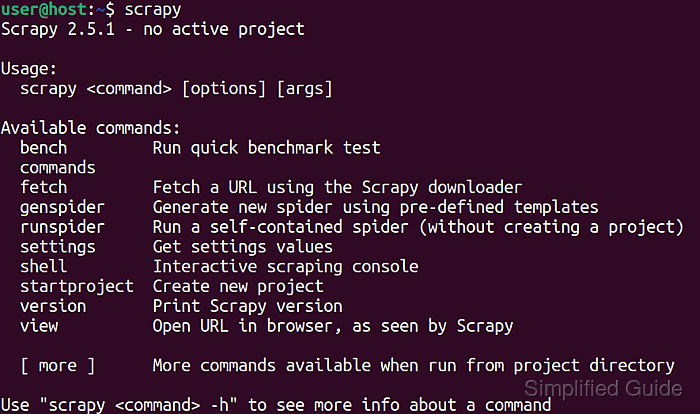The width and height of the screenshot is (700, 414).
Task: Click the 'Use "scrapy <command> -h"' help line
Action: (x=275, y=405)
